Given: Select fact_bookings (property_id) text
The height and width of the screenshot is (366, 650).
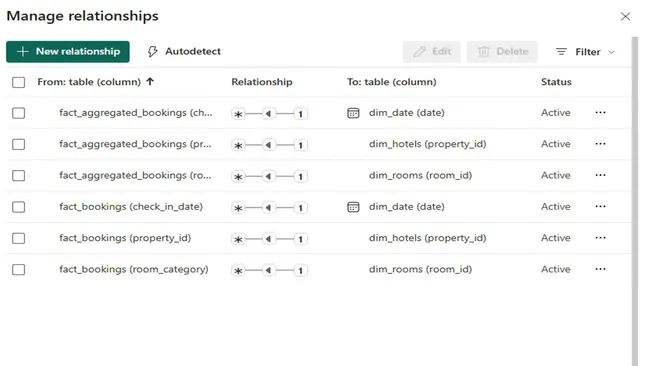Looking at the screenshot, I should (125, 238).
